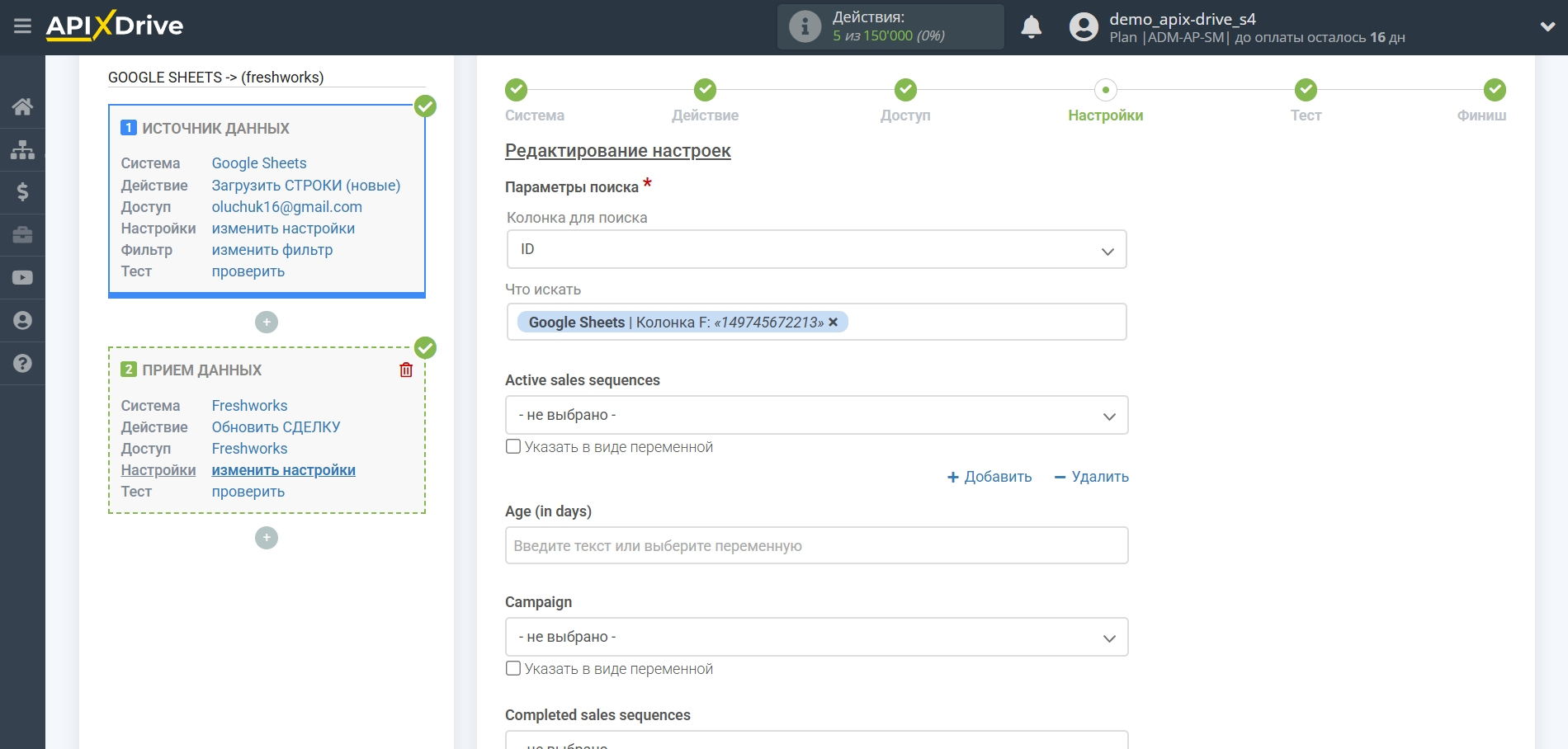Click the 'Age (in days)' text field
The width and height of the screenshot is (1568, 749).
coord(816,546)
